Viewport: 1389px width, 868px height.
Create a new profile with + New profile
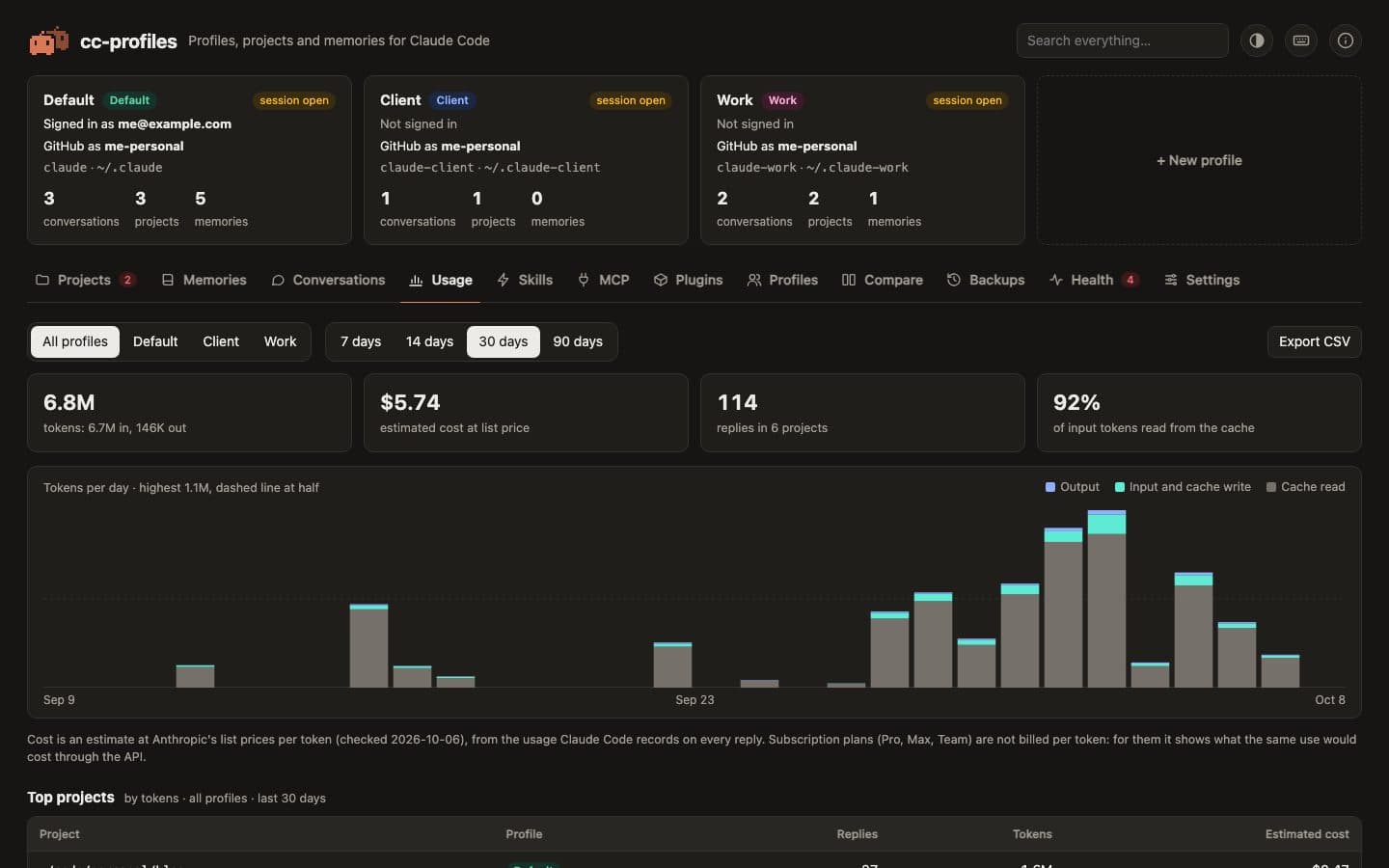click(1199, 160)
